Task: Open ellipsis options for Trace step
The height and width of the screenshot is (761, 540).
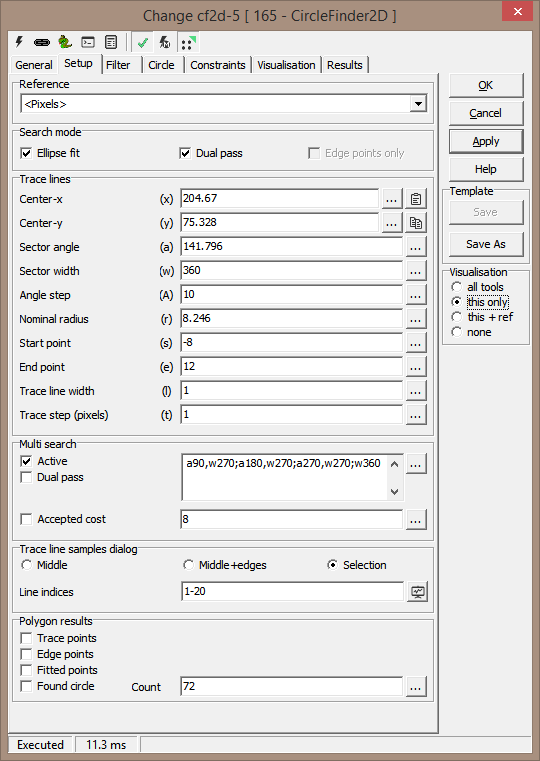Action: (416, 415)
